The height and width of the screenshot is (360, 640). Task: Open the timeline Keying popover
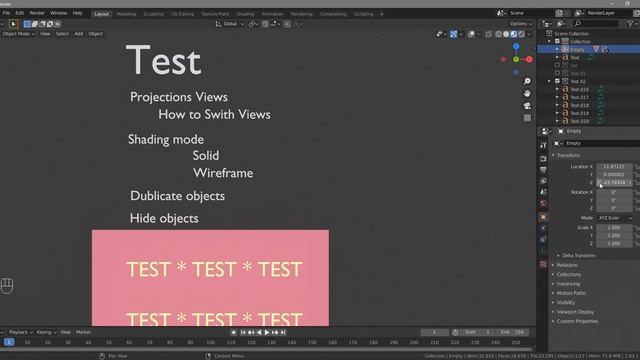click(x=46, y=332)
